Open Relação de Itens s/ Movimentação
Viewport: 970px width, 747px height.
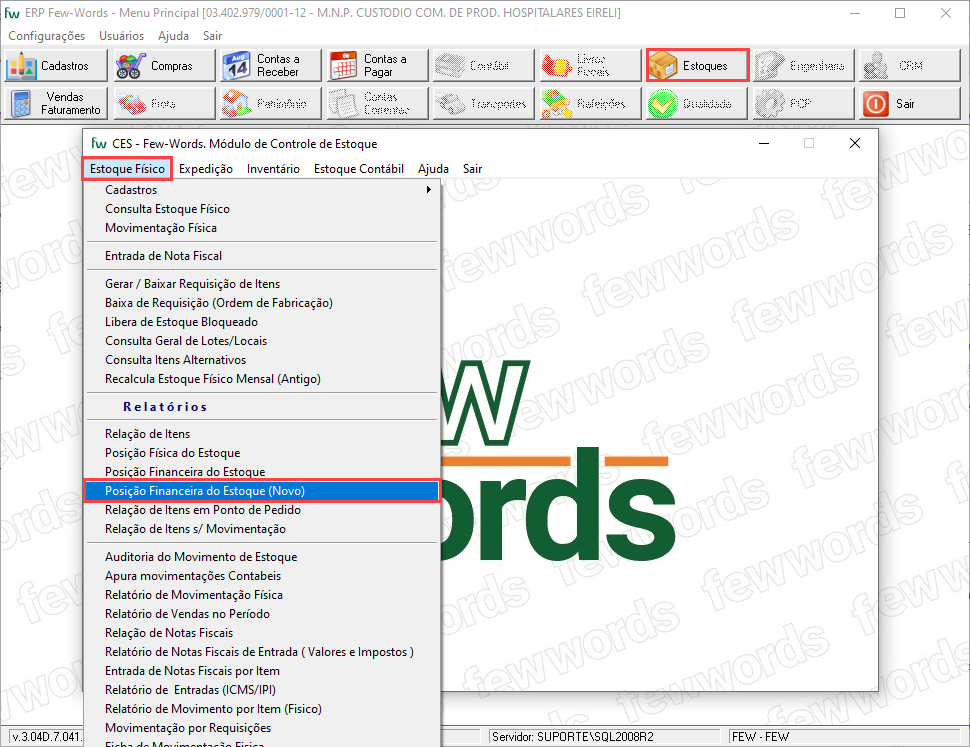[x=262, y=529]
